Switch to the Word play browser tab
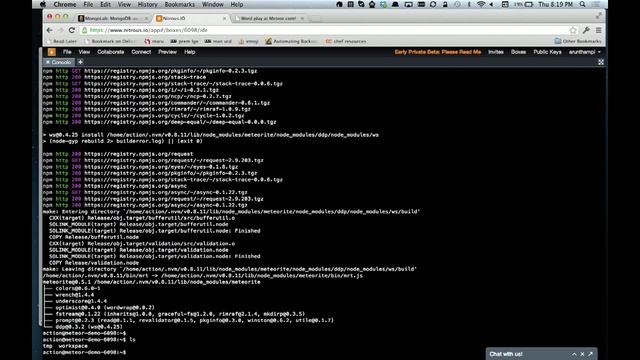The image size is (640, 360). tap(269, 18)
